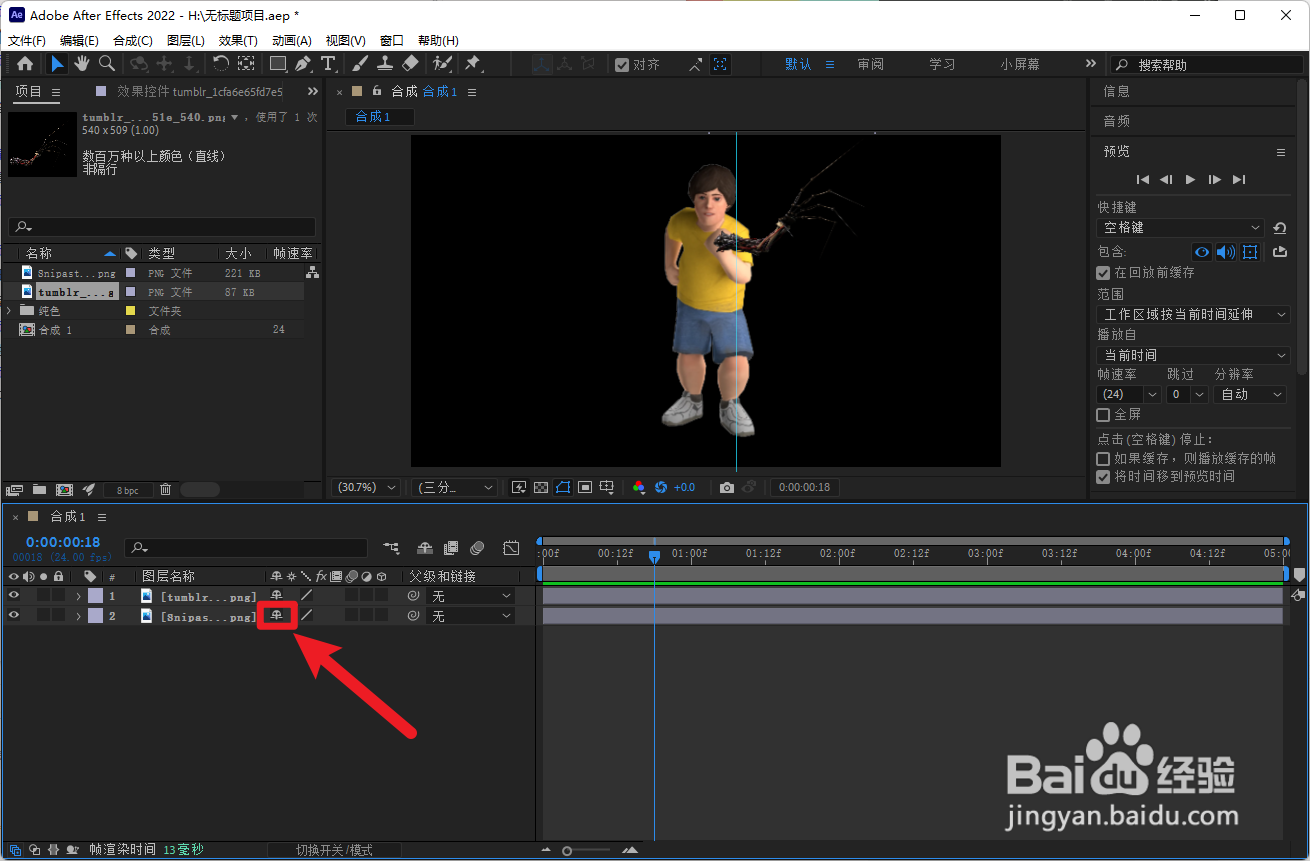Viewport: 1310px width, 861px height.
Task: Toggle Fast Previews icon in viewer
Action: click(519, 488)
